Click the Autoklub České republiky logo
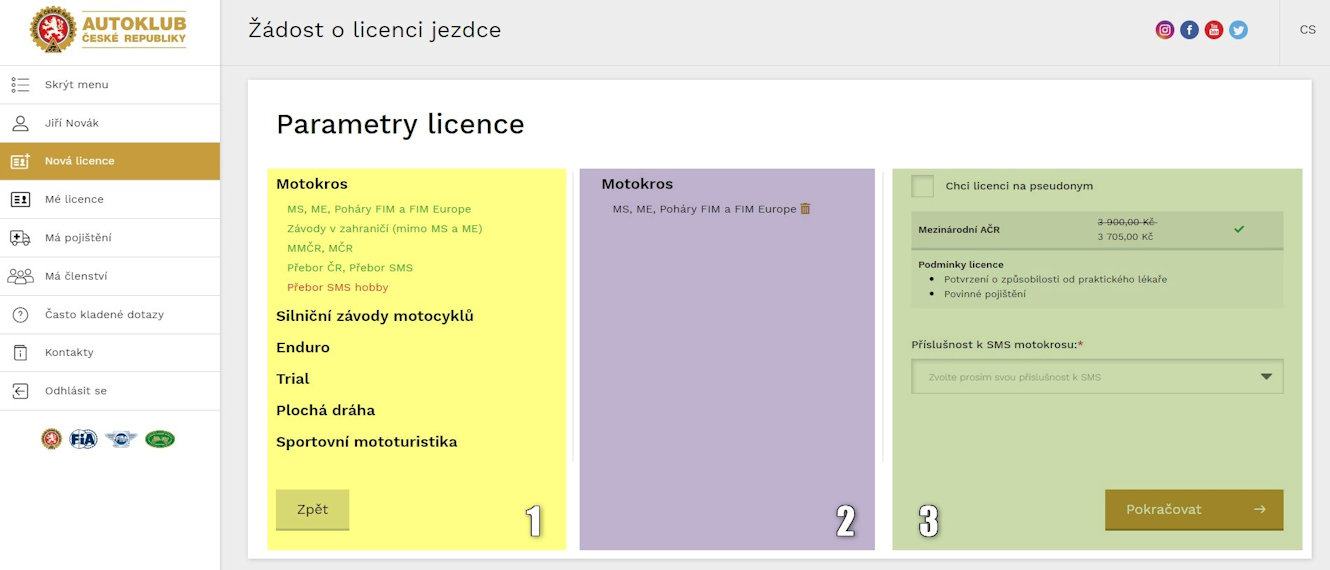Viewport: 1330px width, 570px height. (108, 29)
